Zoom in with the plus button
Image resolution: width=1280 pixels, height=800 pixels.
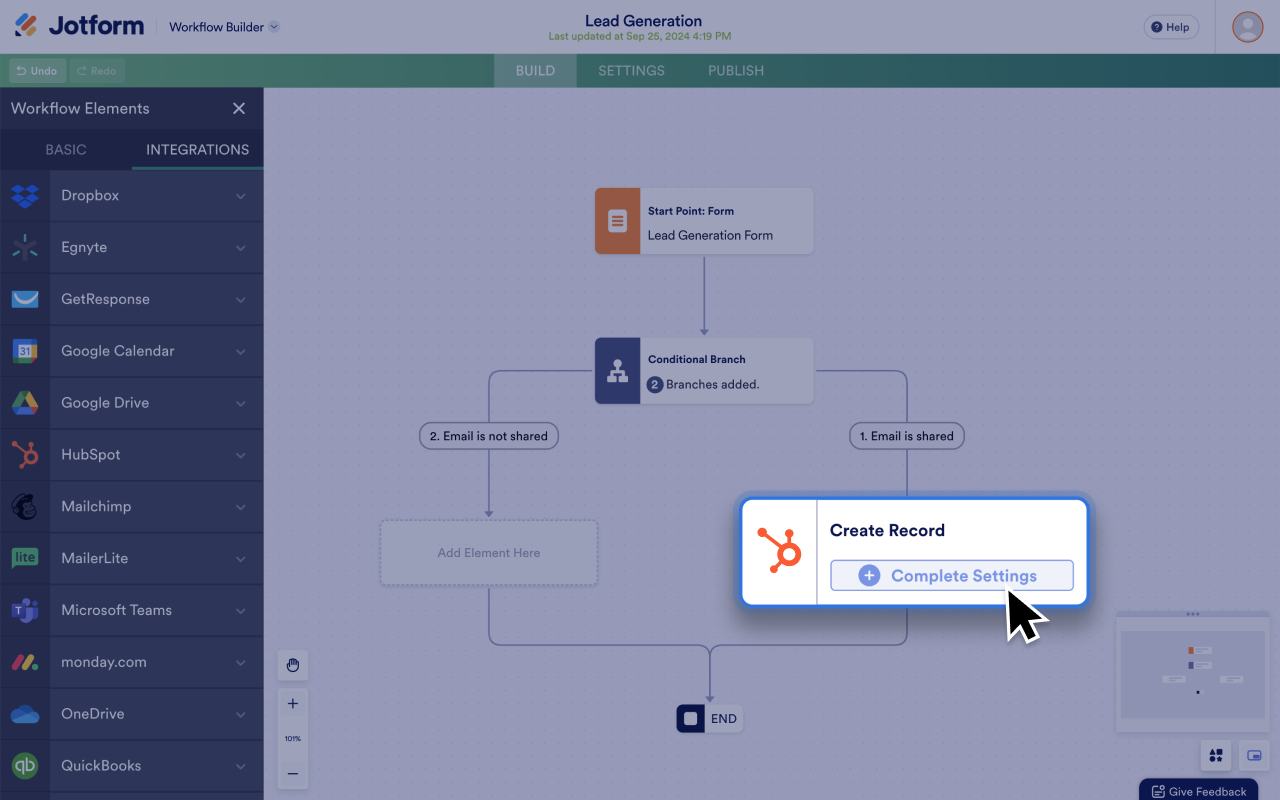(x=293, y=704)
